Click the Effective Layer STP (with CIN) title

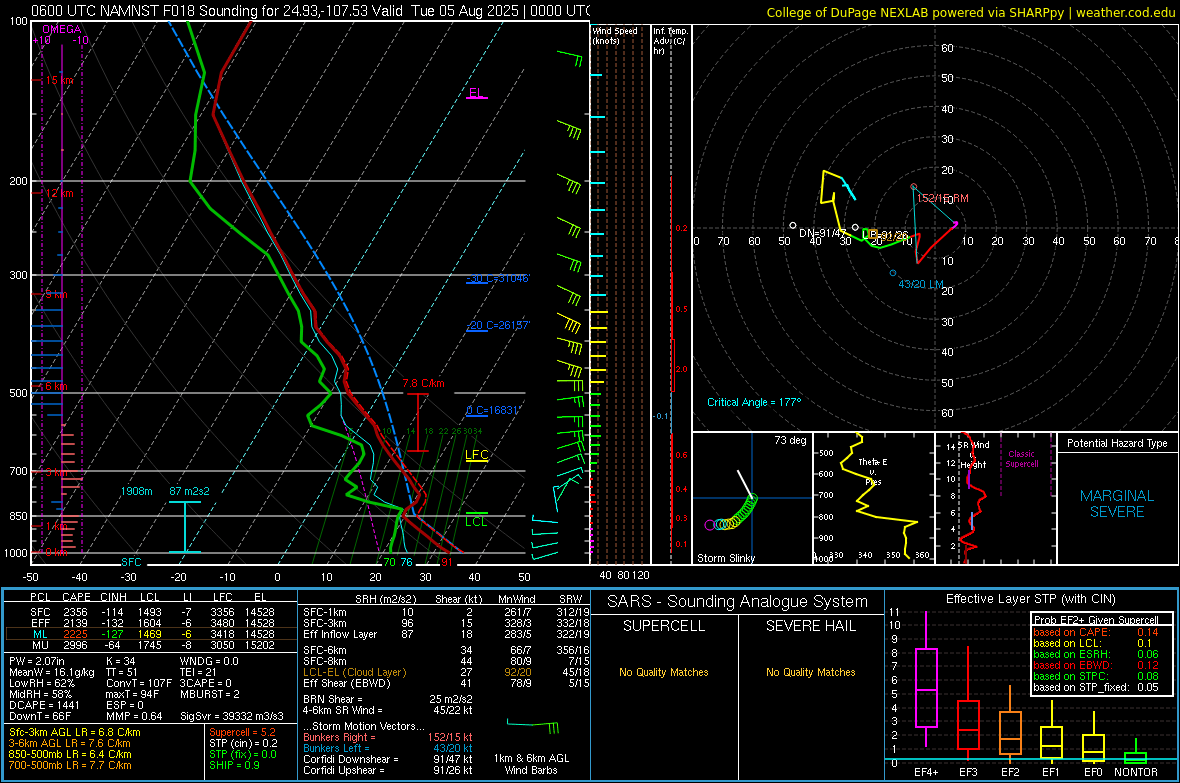pos(1031,599)
